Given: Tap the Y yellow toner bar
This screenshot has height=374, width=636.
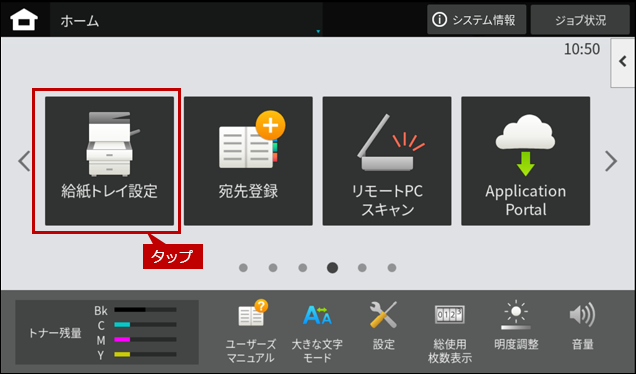Looking at the screenshot, I should [145, 355].
